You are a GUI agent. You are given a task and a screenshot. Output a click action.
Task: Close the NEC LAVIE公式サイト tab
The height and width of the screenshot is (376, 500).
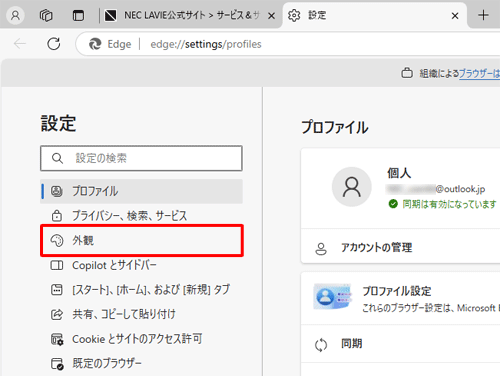pos(272,16)
